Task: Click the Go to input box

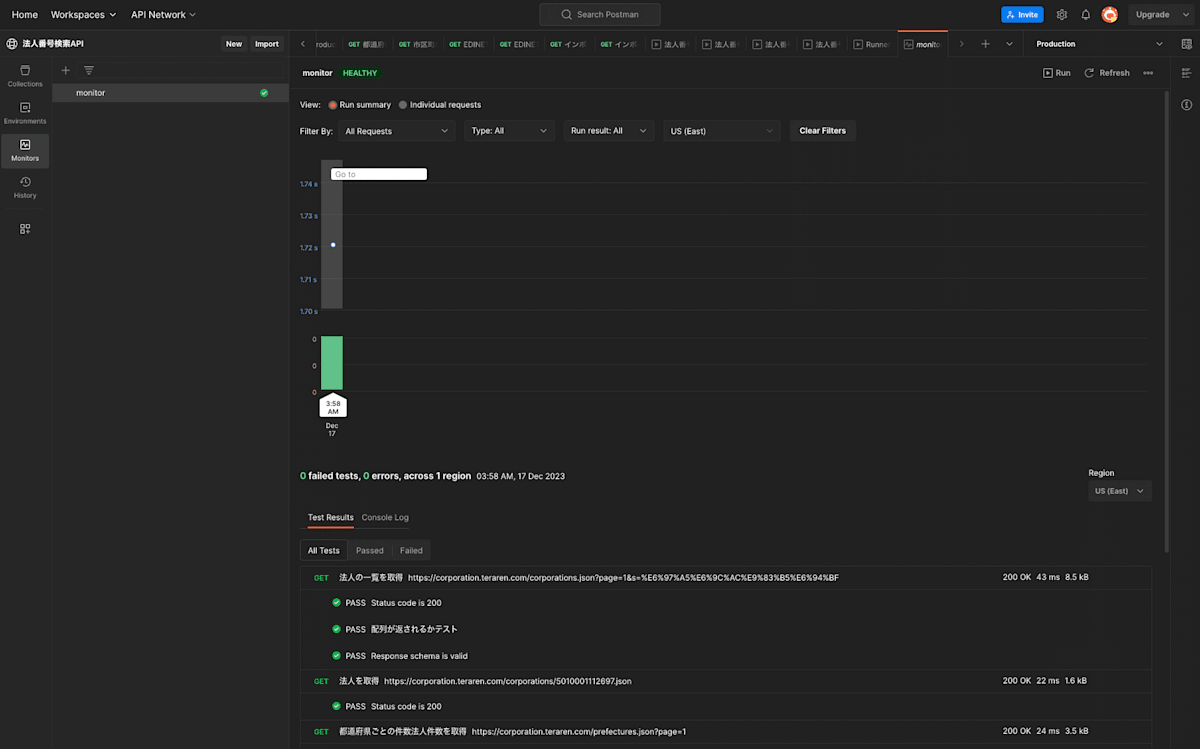Action: [379, 174]
